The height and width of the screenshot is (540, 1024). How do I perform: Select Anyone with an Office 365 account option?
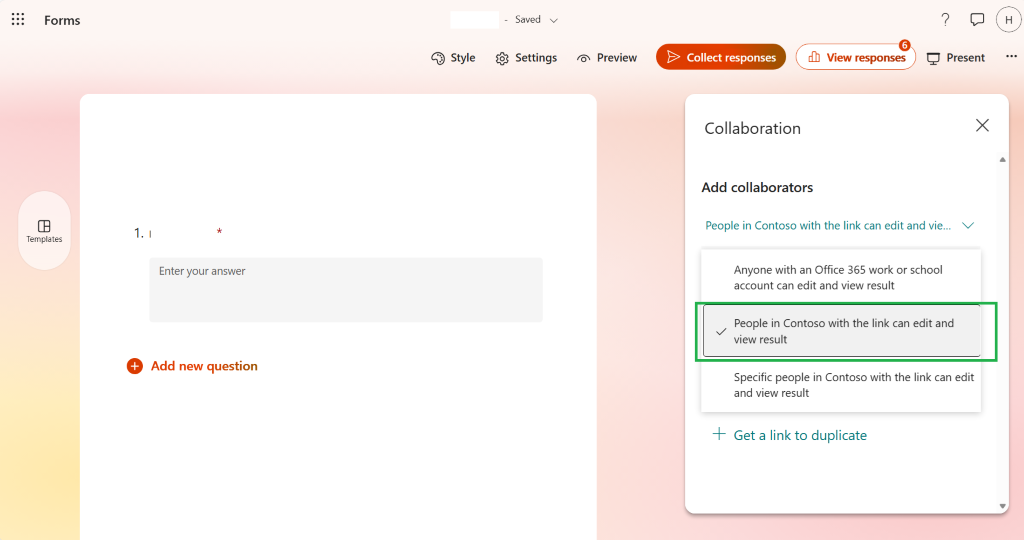tap(841, 278)
